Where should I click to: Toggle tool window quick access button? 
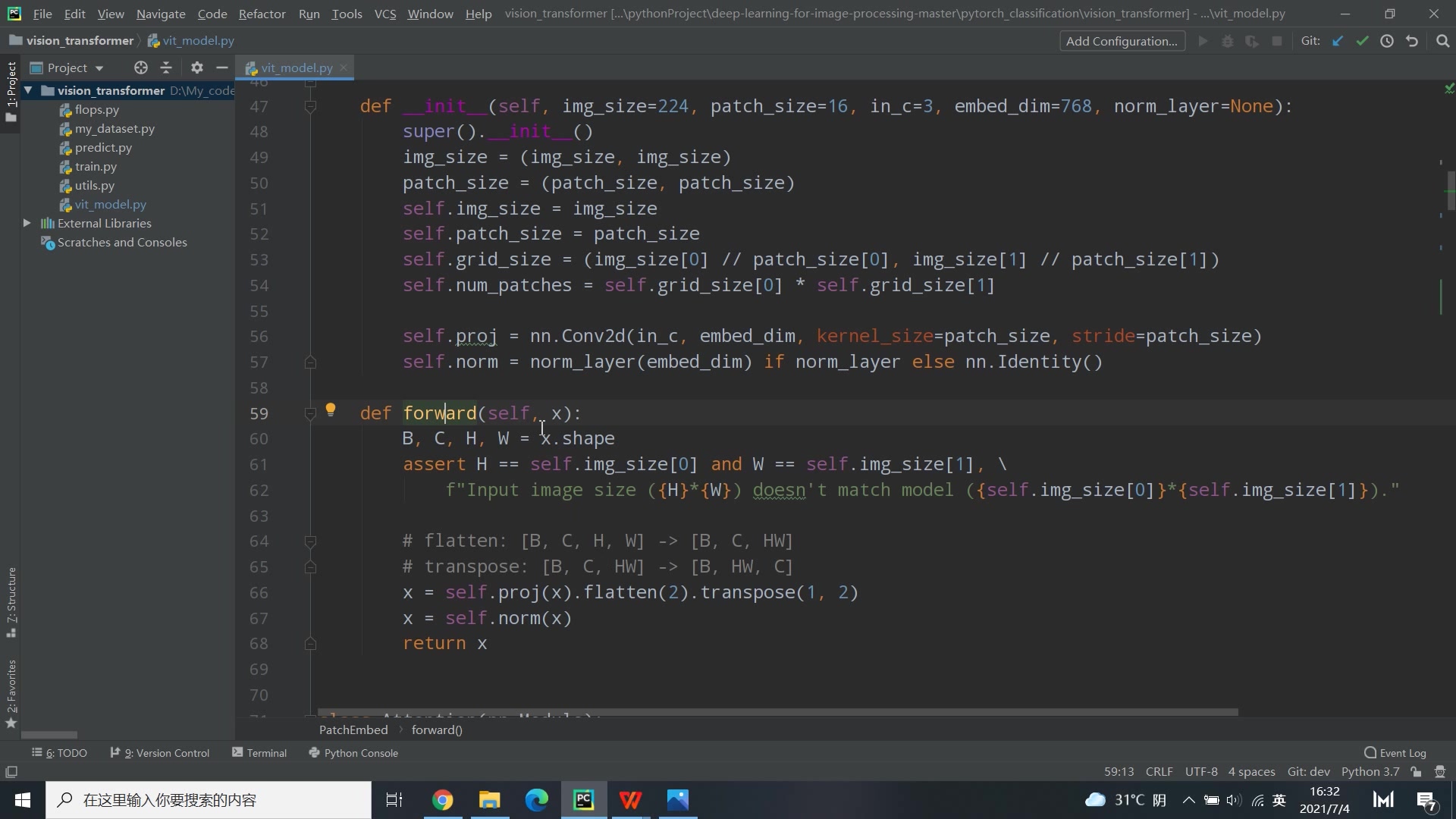pyautogui.click(x=11, y=772)
